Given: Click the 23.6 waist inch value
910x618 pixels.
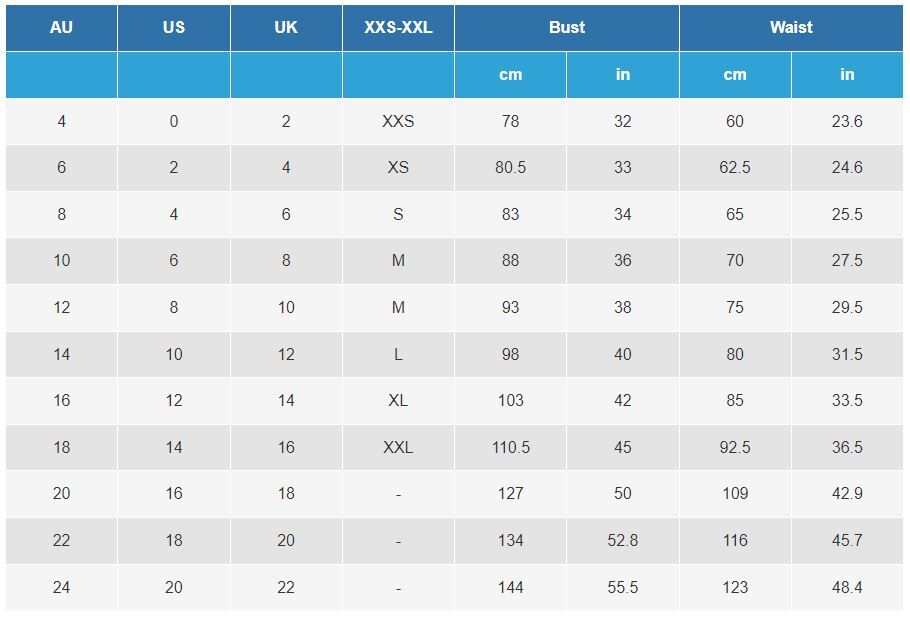Looking at the screenshot, I should (x=847, y=121).
